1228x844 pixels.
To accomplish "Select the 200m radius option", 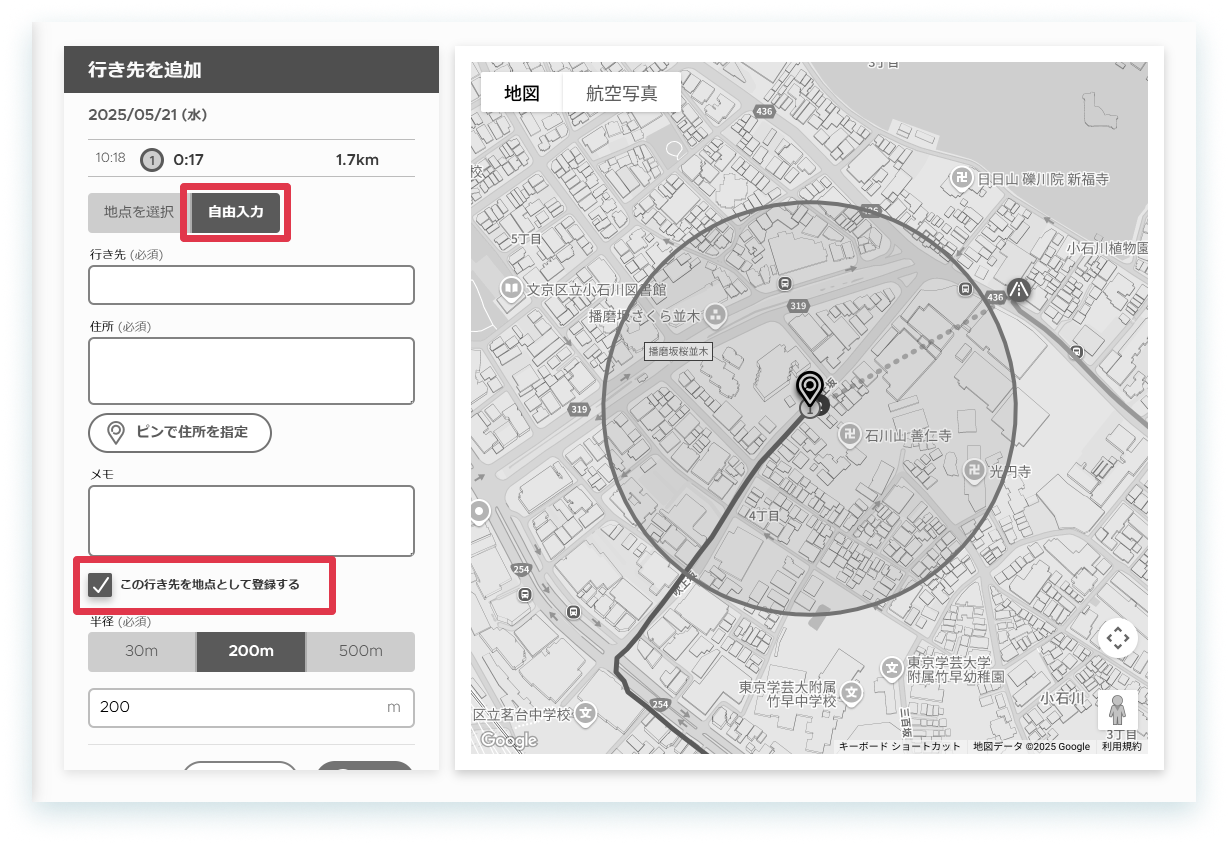I will [251, 651].
